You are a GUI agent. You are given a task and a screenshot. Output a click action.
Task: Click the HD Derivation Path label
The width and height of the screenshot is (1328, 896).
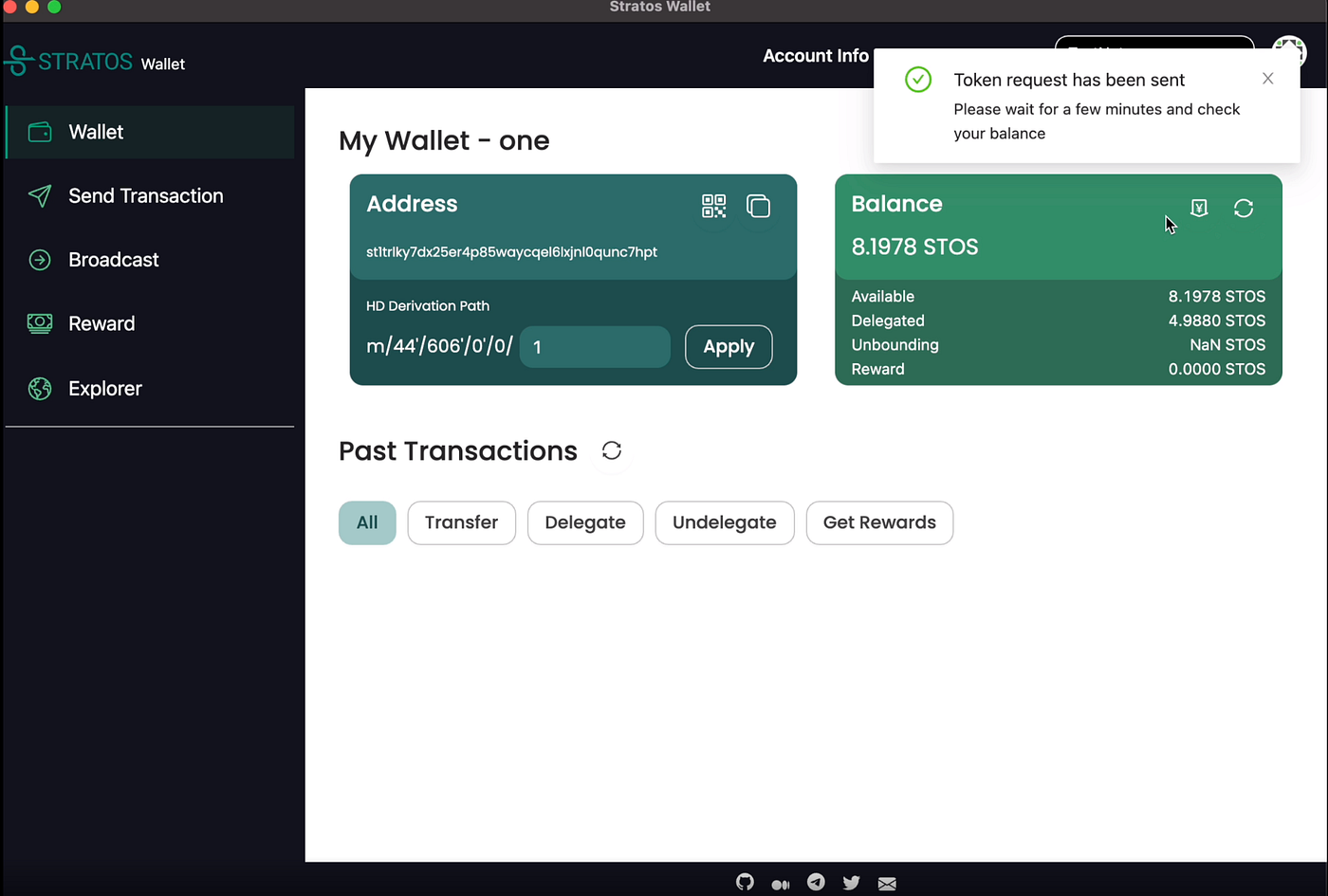point(428,306)
